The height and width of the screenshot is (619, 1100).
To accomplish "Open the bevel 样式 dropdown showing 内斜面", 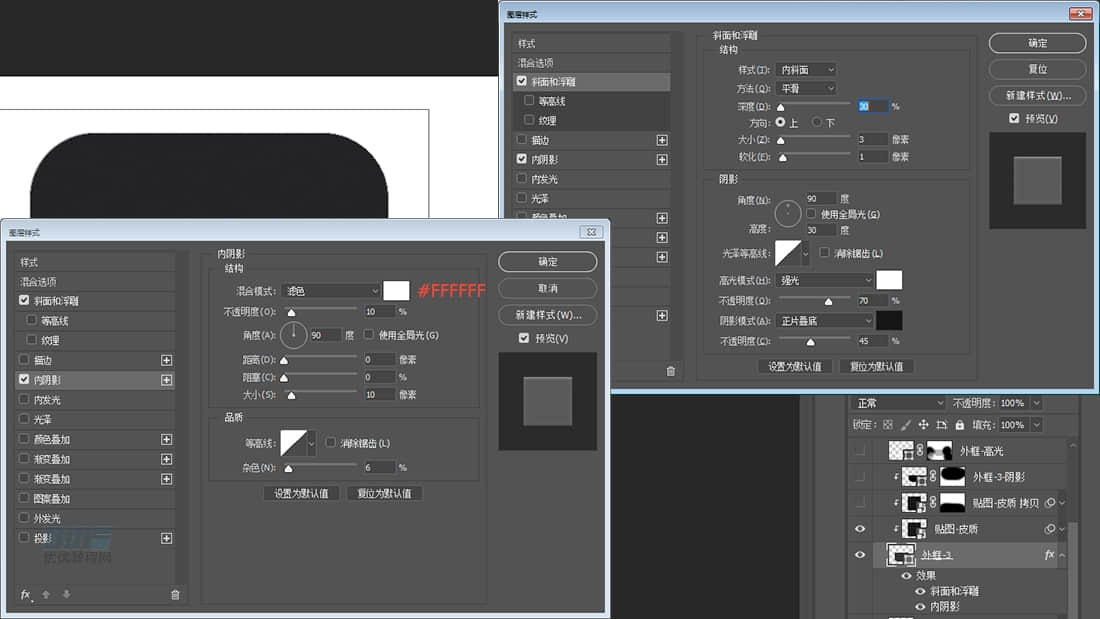I will pyautogui.click(x=805, y=69).
